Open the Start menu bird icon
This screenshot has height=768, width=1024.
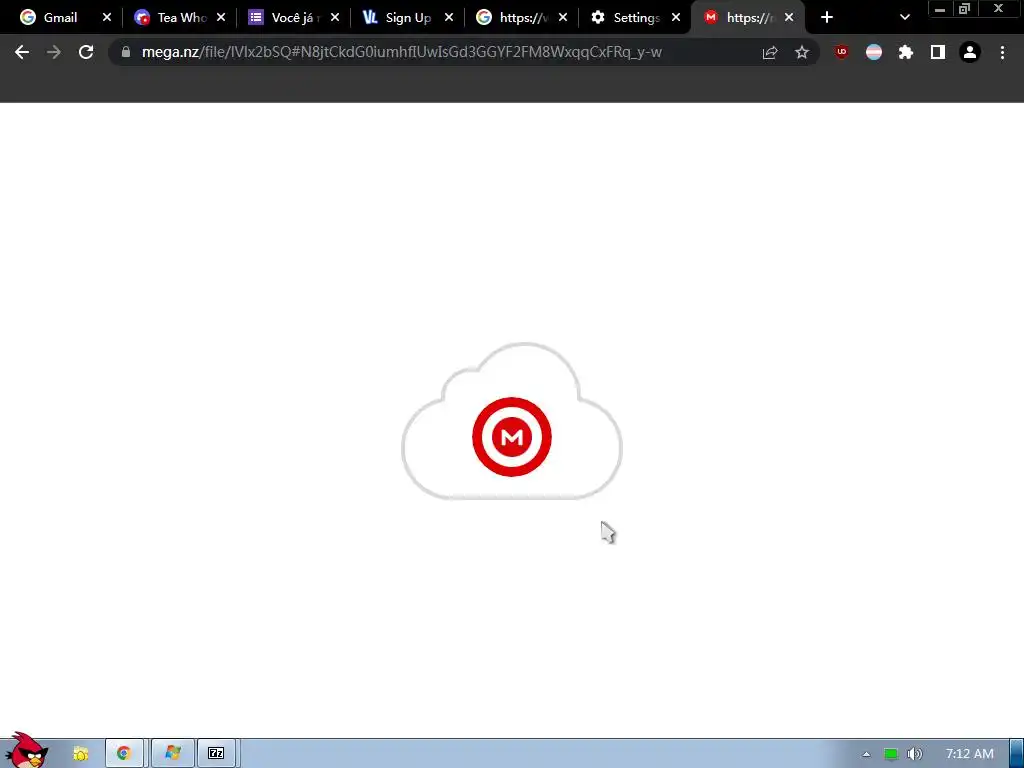pyautogui.click(x=26, y=751)
